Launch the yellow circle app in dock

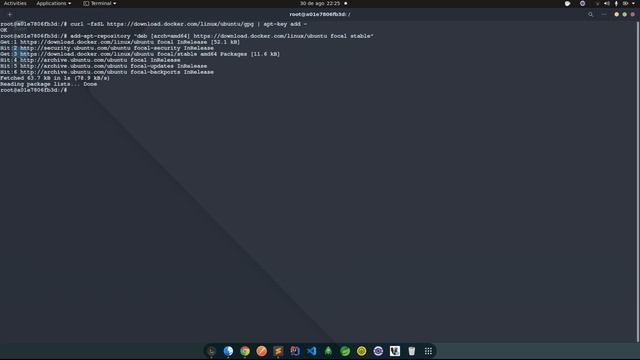pos(362,351)
